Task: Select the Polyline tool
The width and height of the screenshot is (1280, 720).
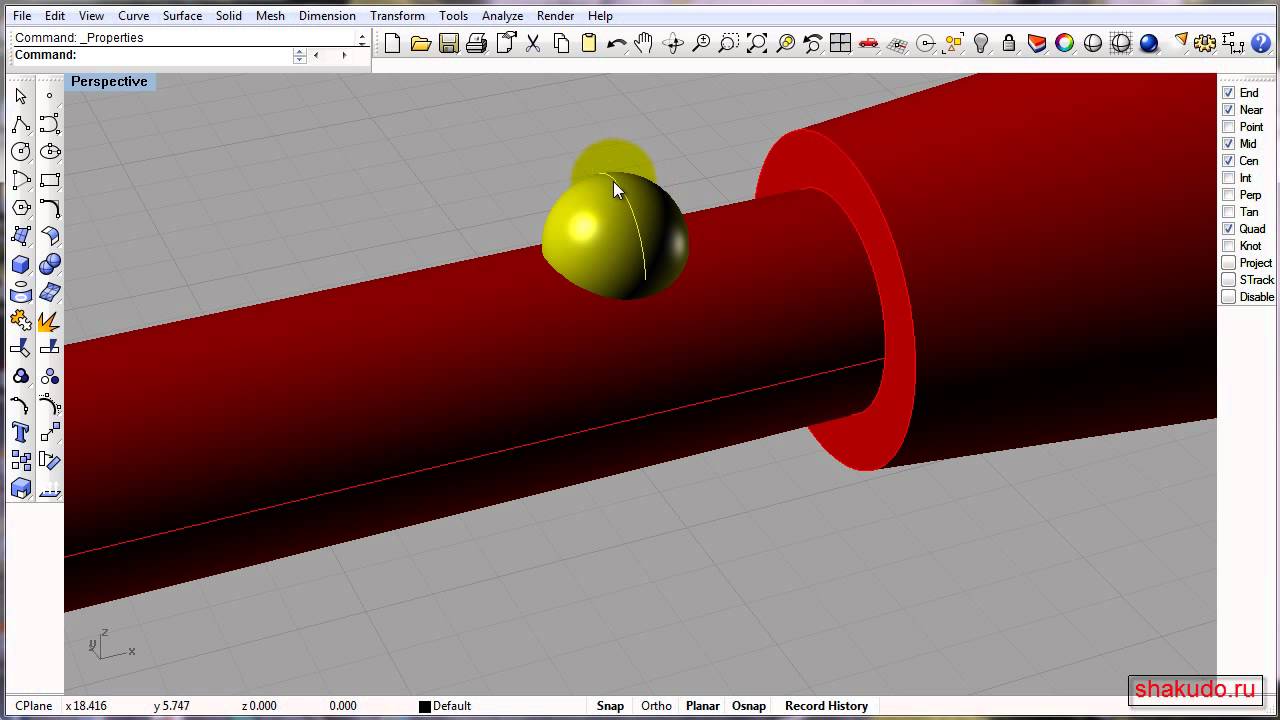Action: (x=21, y=124)
